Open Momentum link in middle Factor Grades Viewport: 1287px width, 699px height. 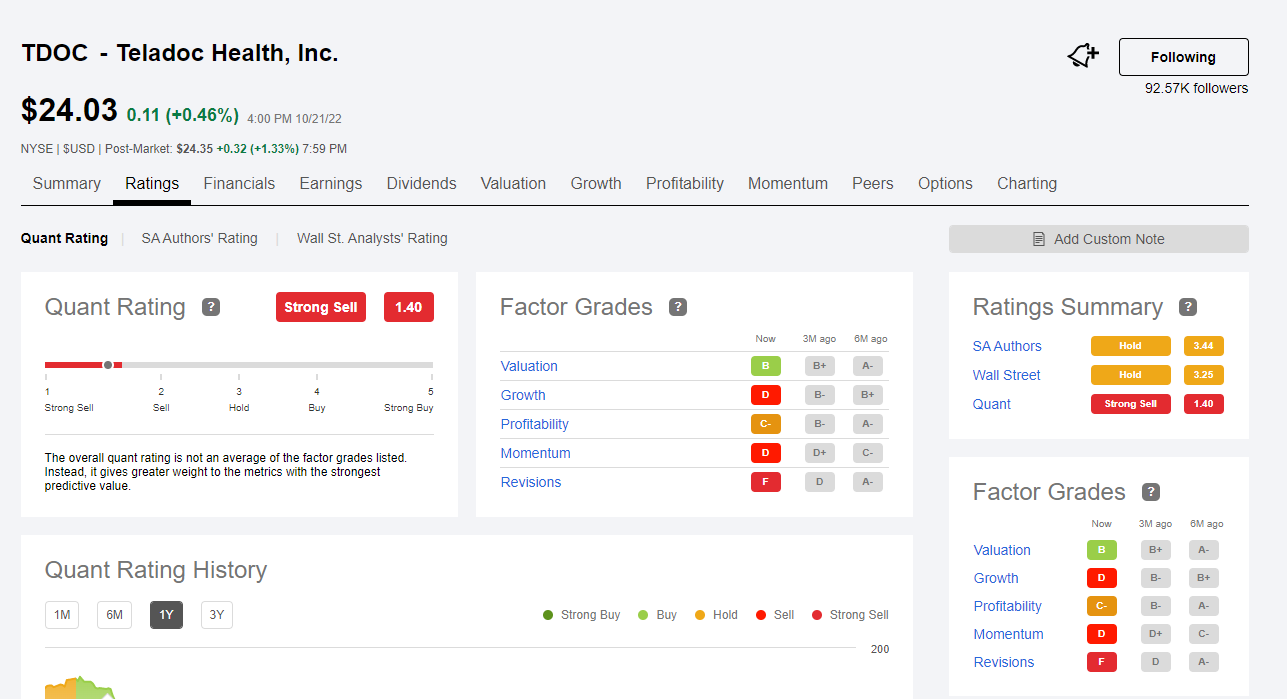click(x=536, y=453)
